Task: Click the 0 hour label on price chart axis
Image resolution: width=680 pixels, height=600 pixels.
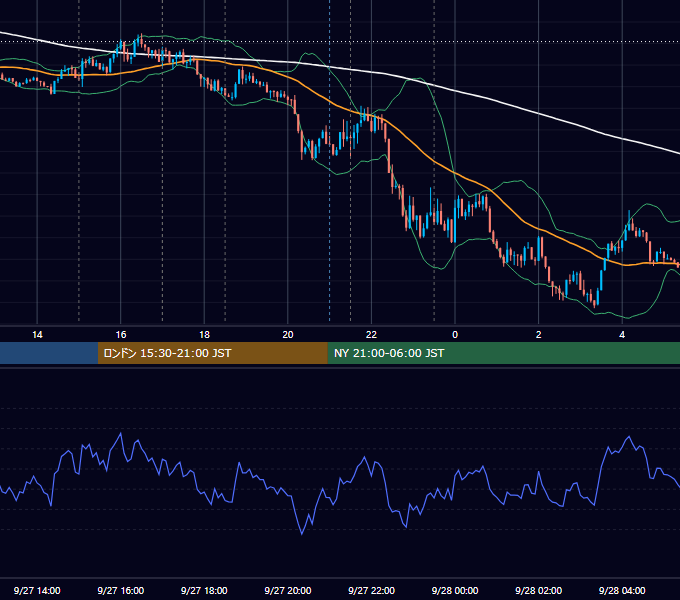Action: 455,335
